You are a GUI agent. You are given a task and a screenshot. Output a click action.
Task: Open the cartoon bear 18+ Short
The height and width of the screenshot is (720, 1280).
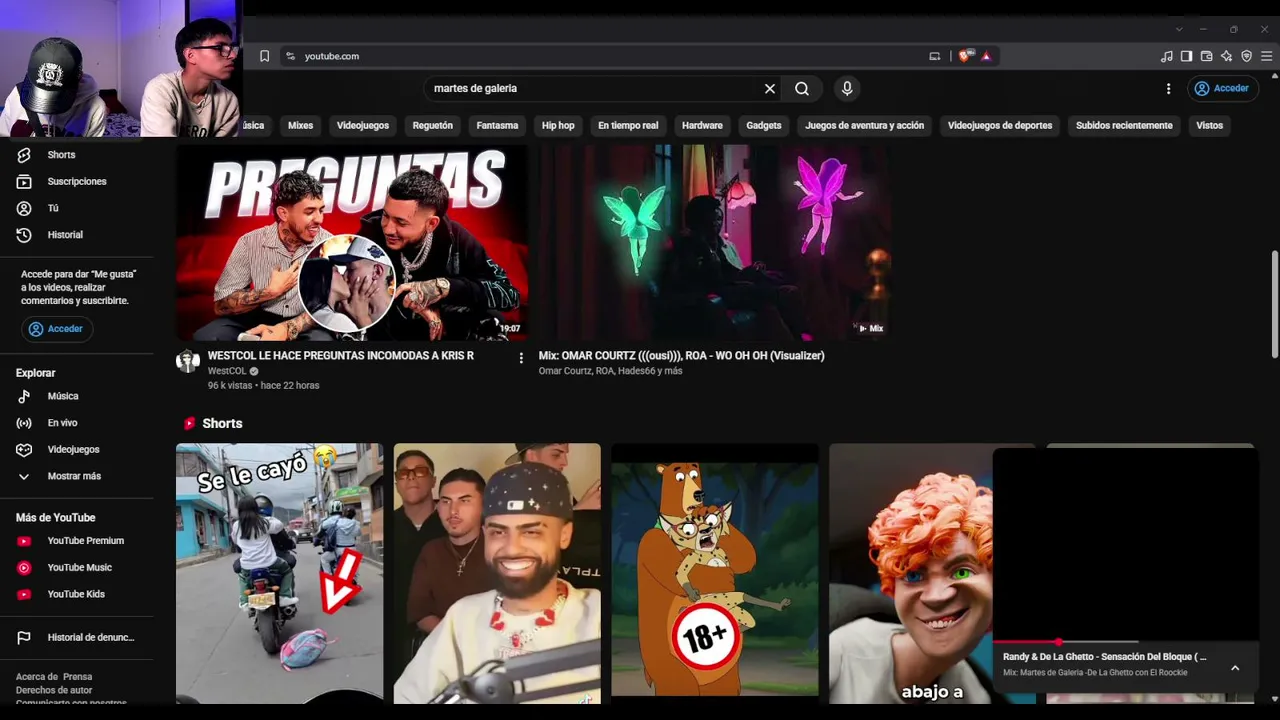click(x=715, y=573)
